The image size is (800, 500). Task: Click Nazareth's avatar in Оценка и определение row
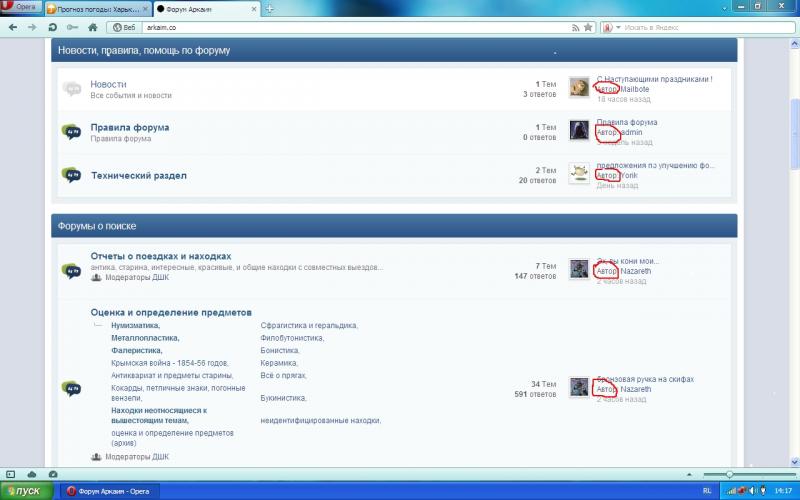(578, 387)
